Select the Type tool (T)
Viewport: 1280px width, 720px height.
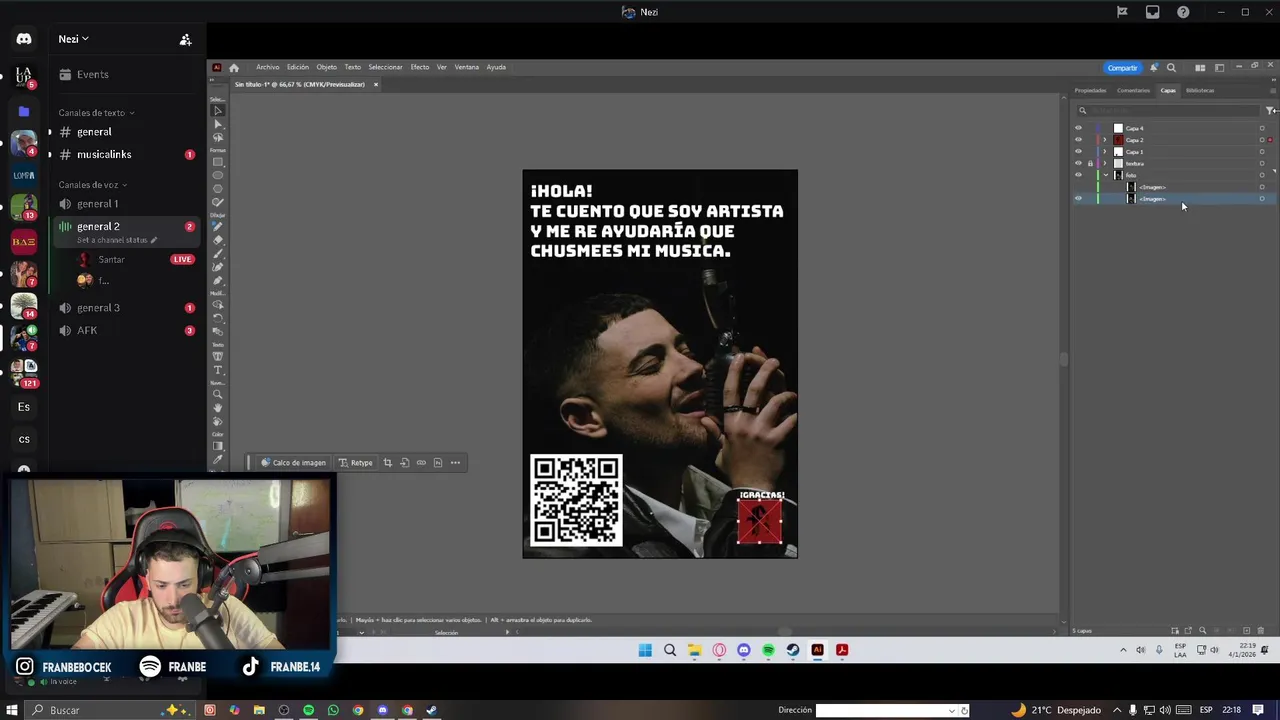218,370
